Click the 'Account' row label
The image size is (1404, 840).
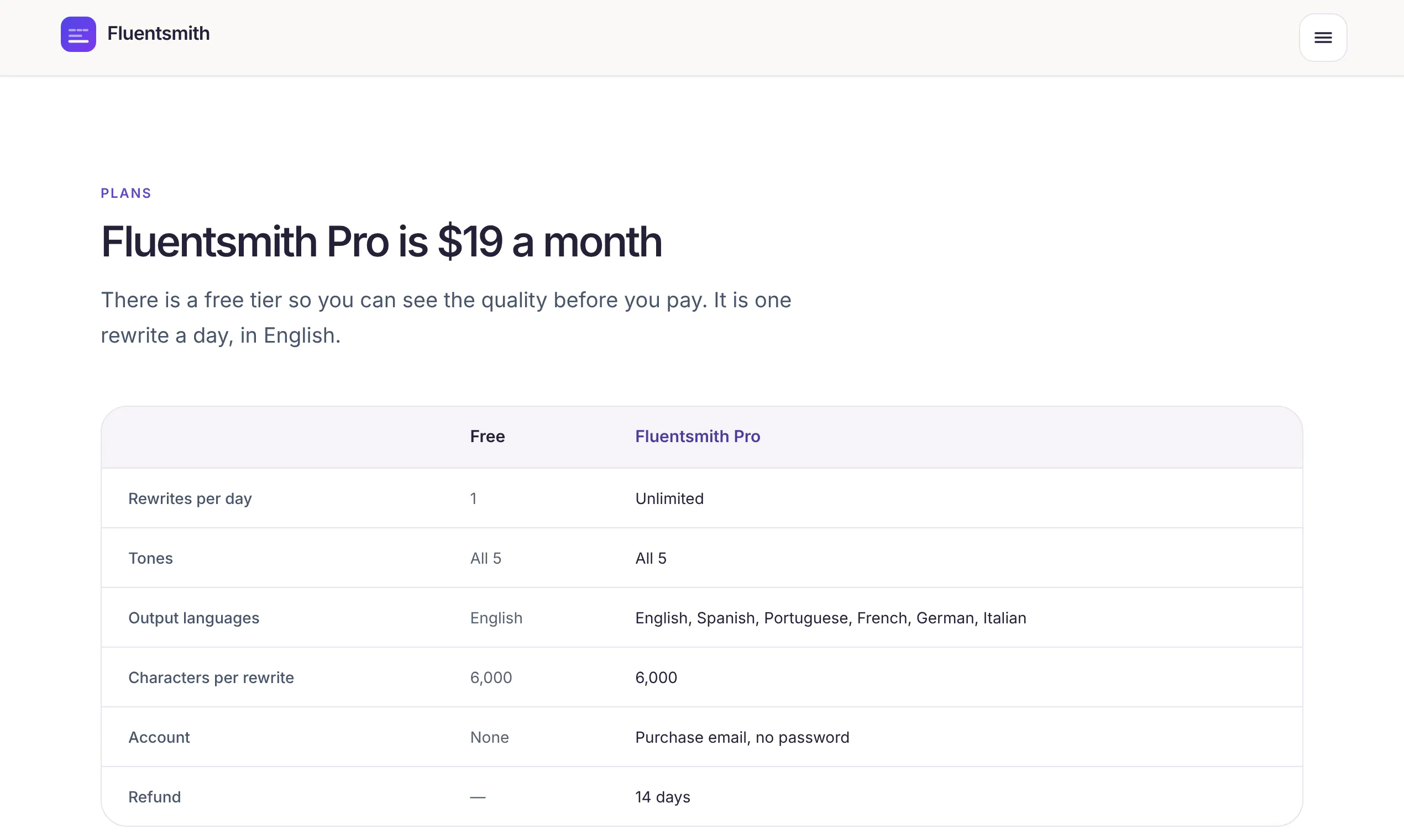[159, 738]
